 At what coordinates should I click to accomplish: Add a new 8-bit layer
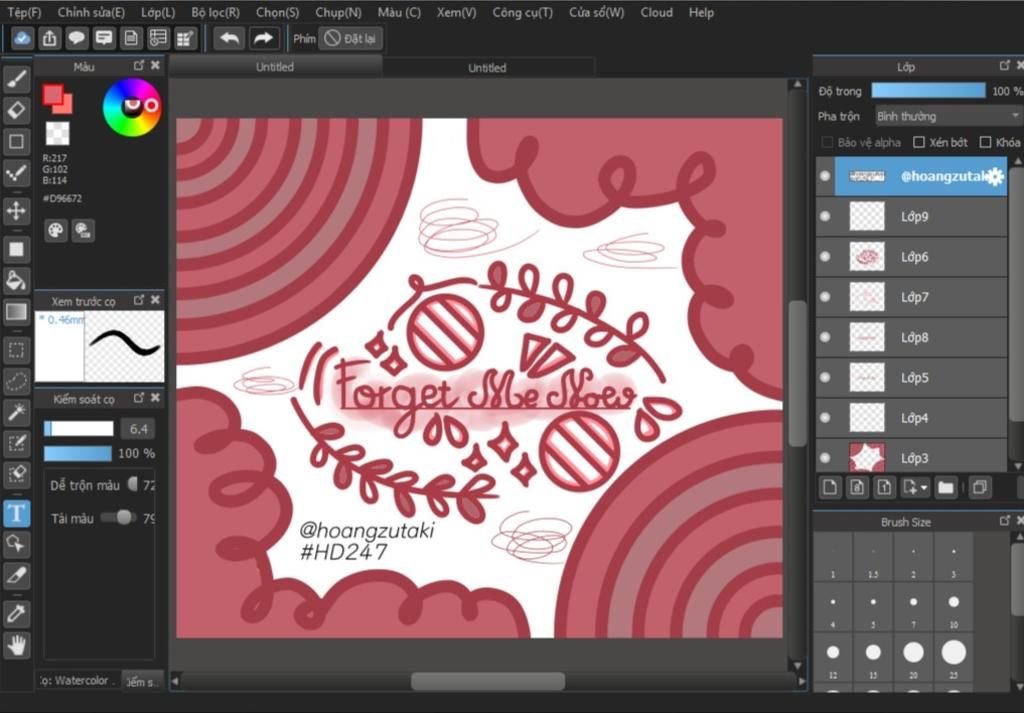click(857, 487)
